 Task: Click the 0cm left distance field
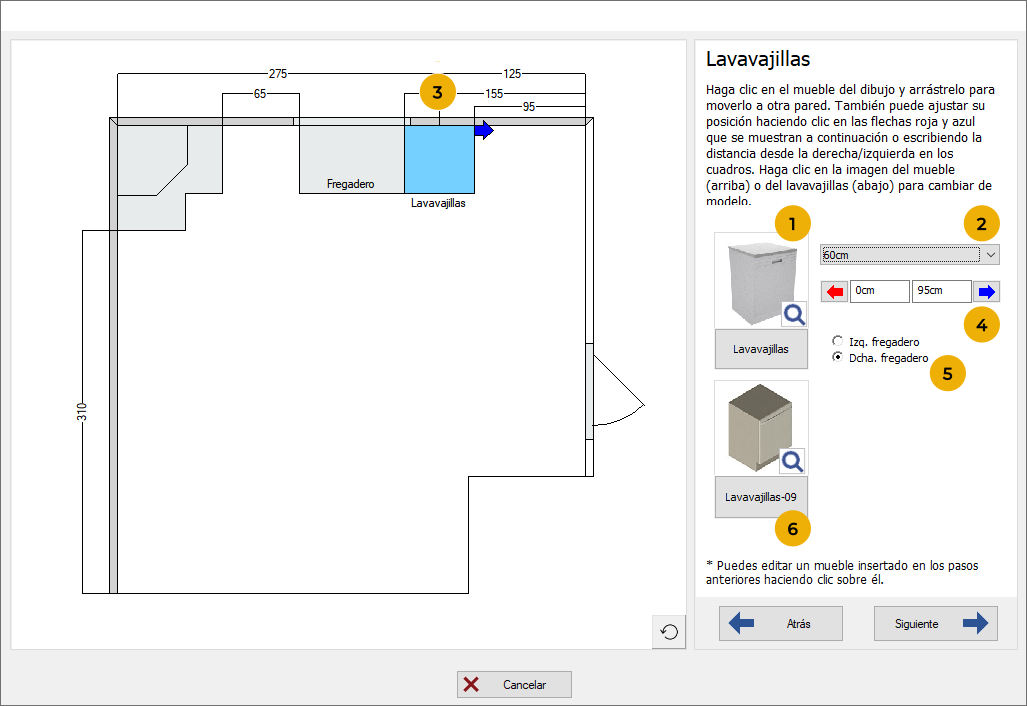[x=880, y=291]
